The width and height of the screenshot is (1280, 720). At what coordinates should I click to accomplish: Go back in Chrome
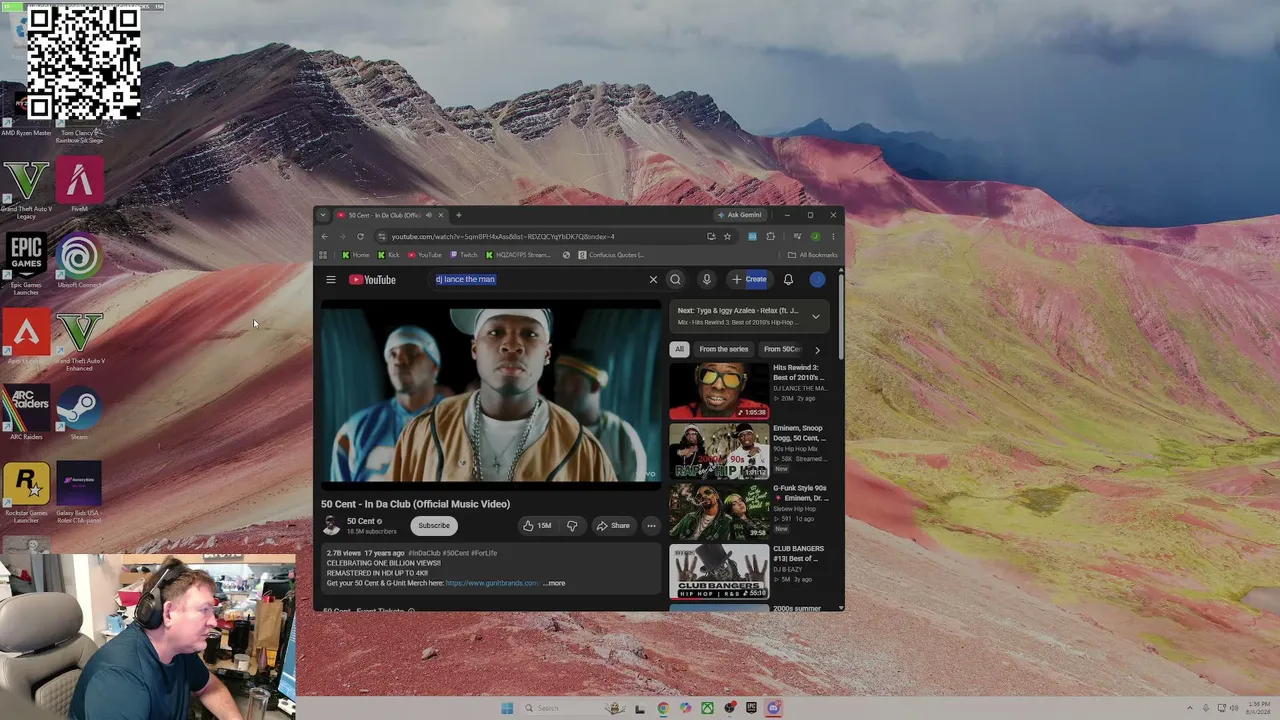324,237
